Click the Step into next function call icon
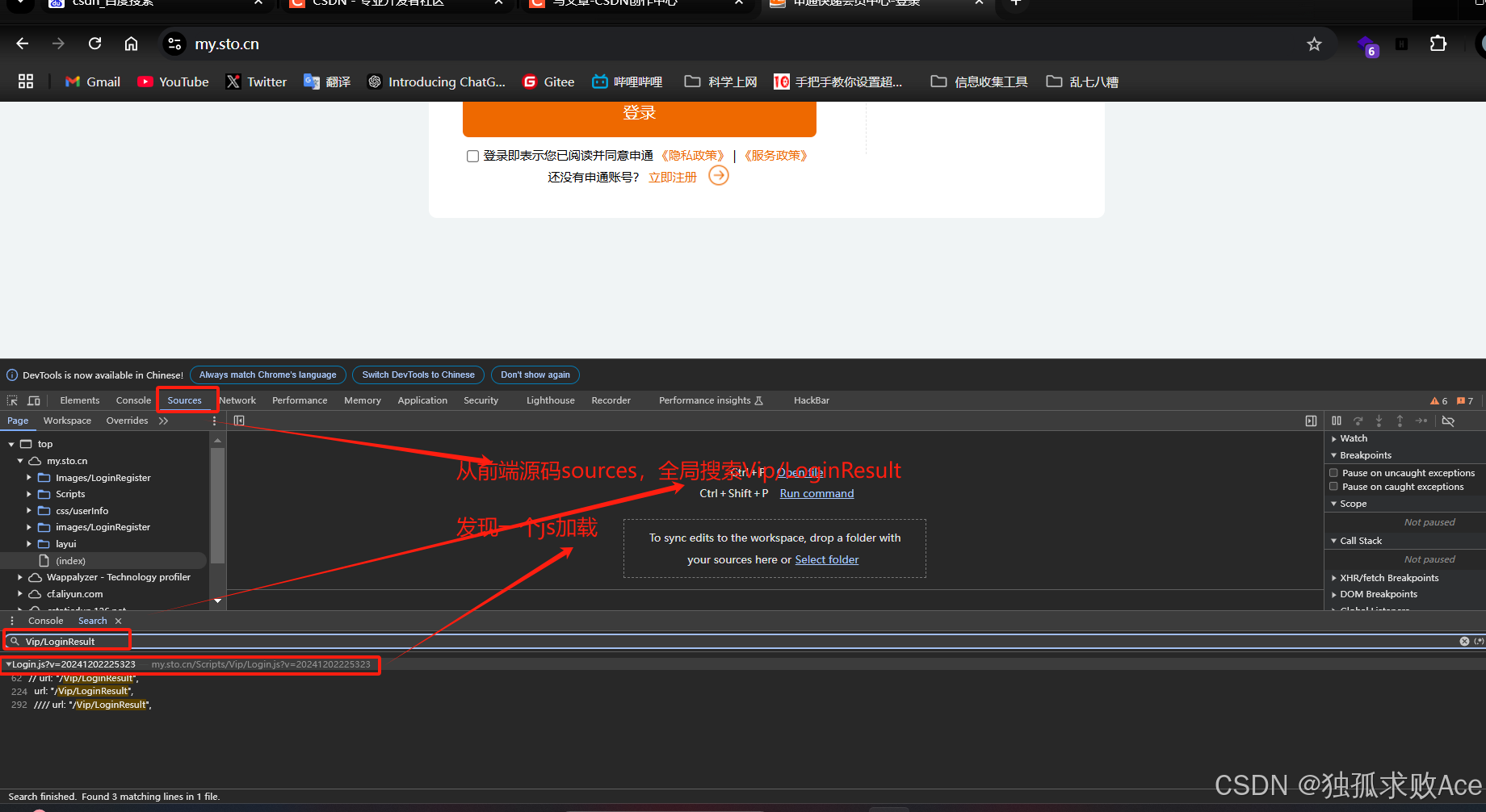 pyautogui.click(x=1379, y=421)
